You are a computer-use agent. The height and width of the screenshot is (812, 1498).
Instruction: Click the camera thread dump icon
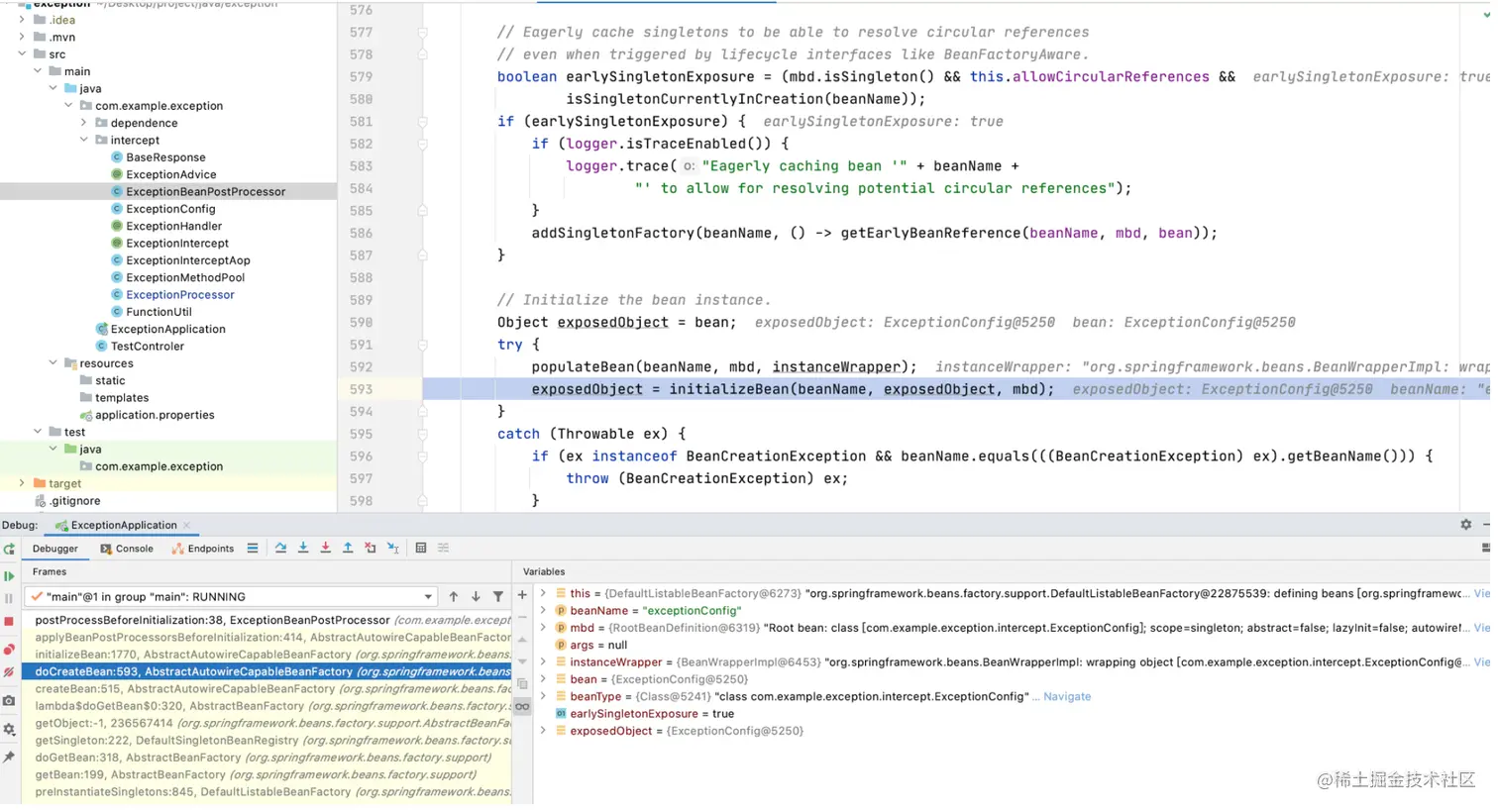9,701
